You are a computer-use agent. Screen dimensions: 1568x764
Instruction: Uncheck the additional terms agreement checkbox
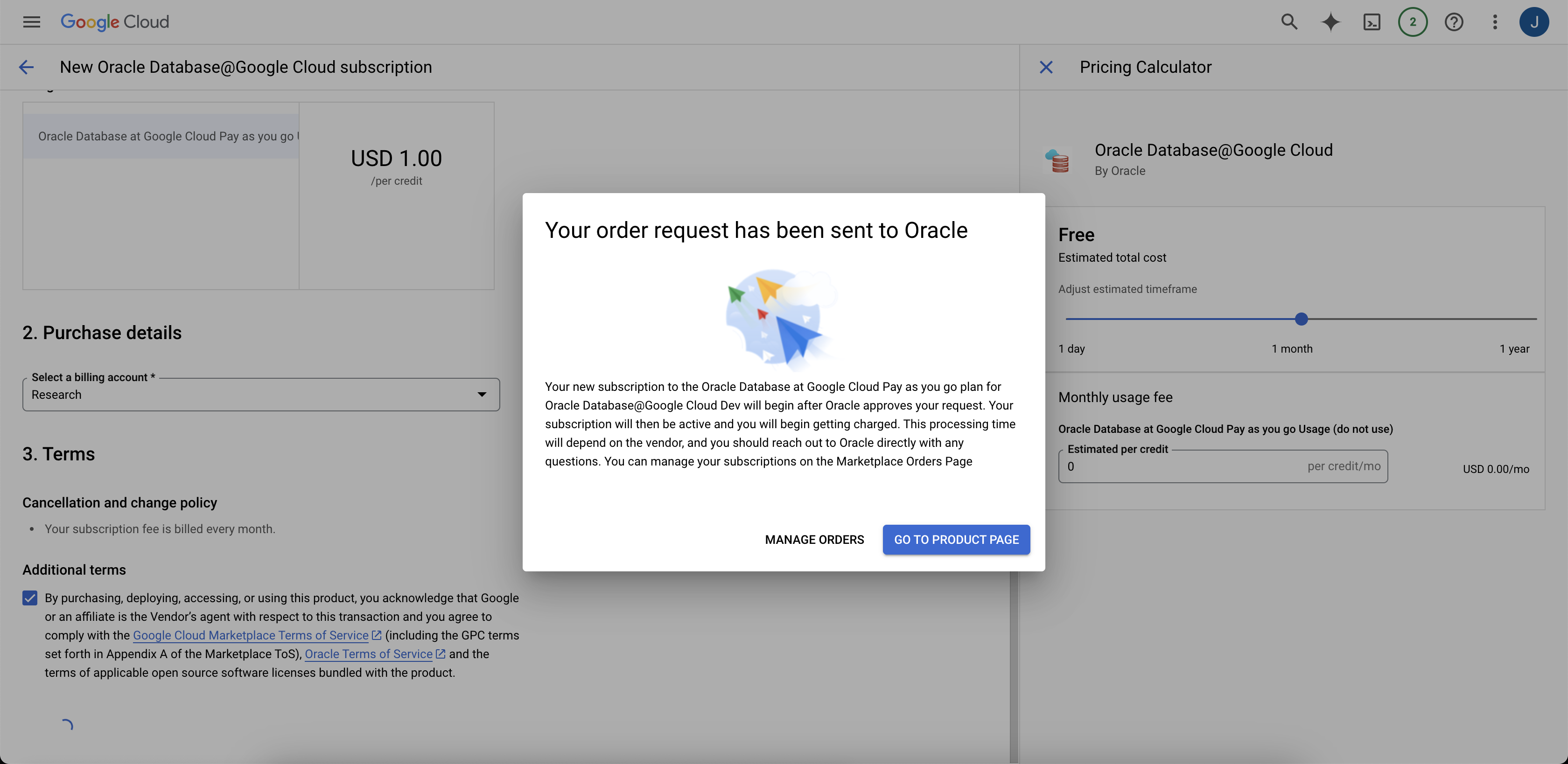(29, 598)
